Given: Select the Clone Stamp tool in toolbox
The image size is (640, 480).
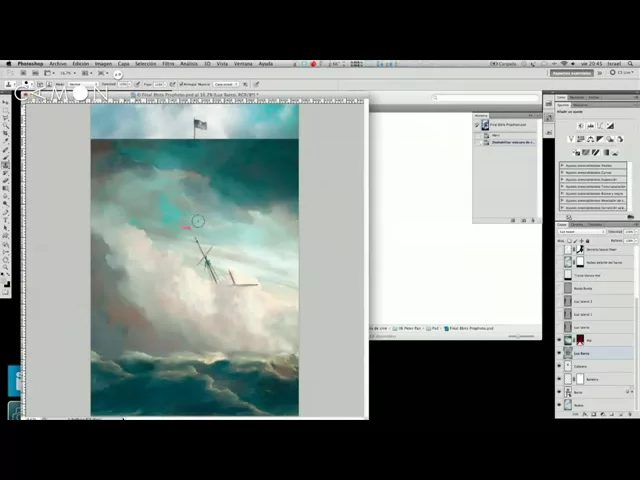Looking at the screenshot, I should [6, 165].
